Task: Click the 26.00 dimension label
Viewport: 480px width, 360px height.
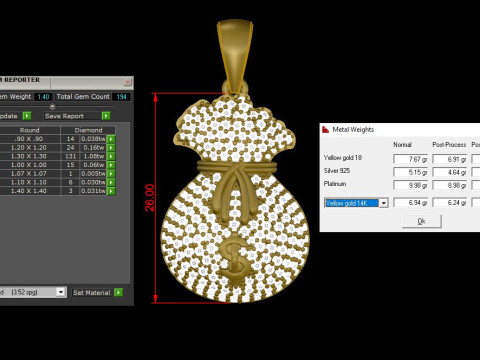Action: 150,198
